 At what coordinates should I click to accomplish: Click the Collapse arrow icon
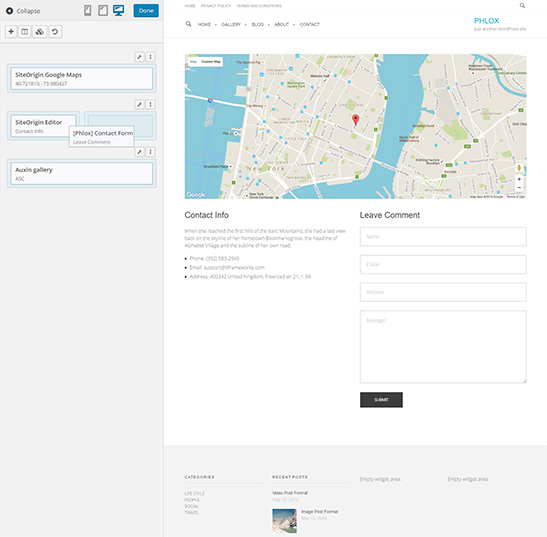(10, 11)
